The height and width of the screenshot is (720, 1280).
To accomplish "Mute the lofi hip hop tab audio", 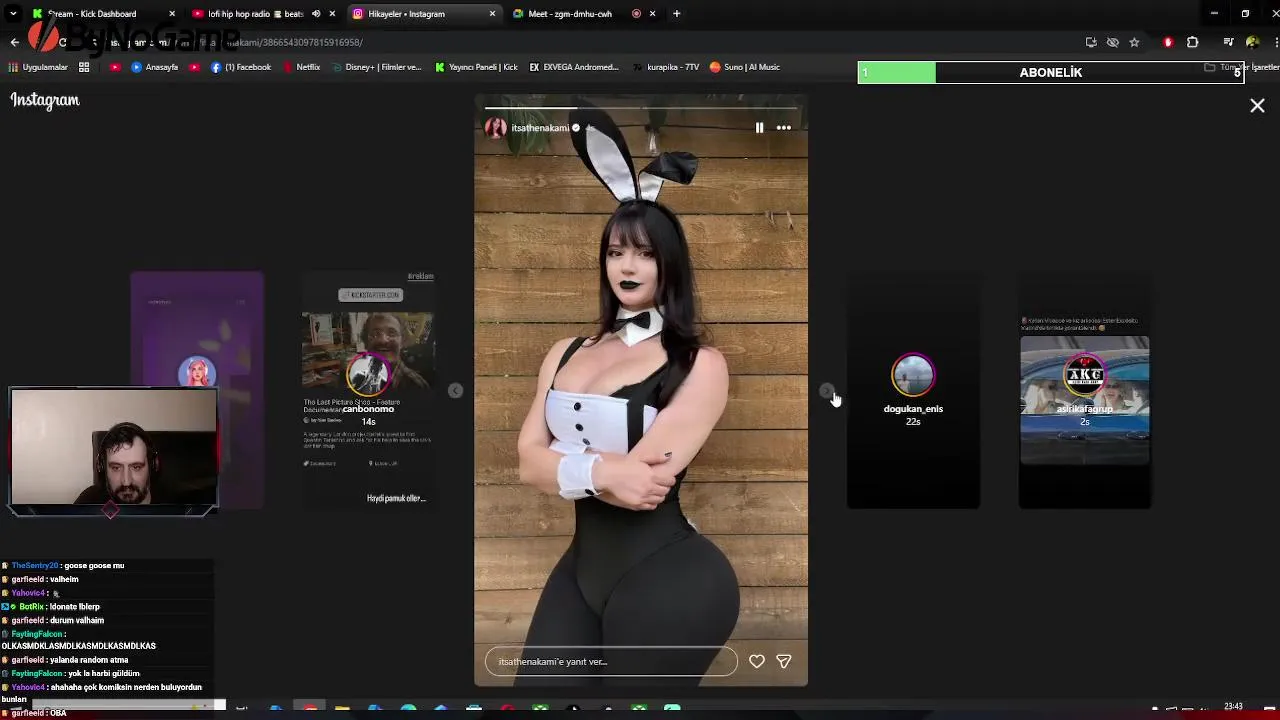I will click(316, 14).
